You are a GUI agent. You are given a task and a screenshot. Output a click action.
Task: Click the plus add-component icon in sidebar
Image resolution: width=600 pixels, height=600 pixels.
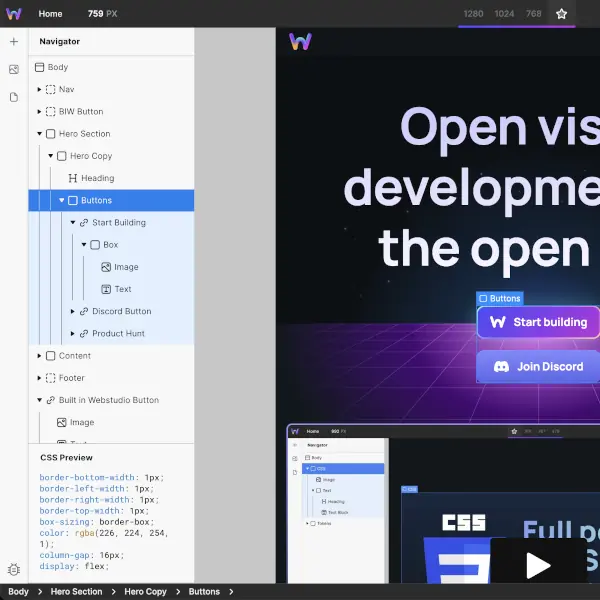tap(14, 41)
